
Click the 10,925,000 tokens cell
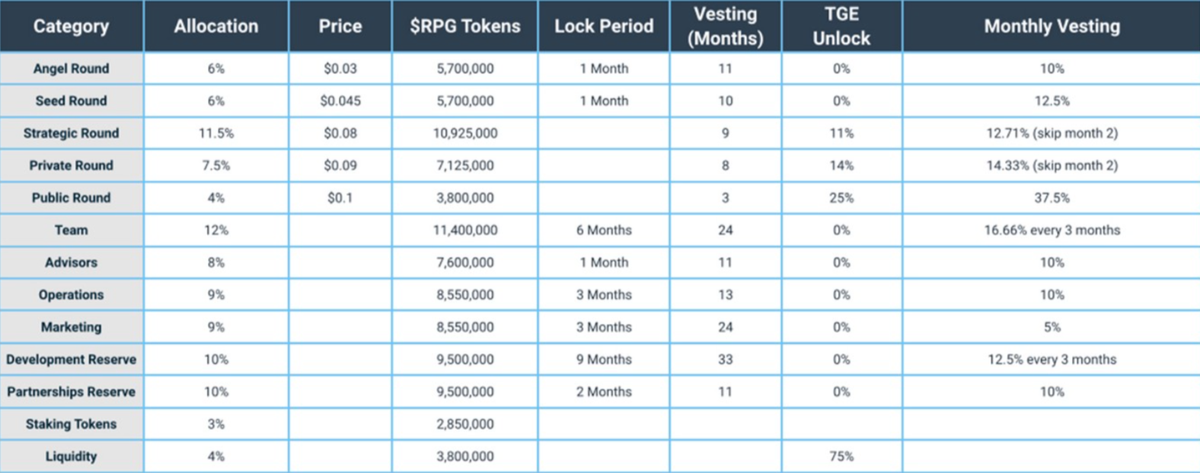point(465,133)
